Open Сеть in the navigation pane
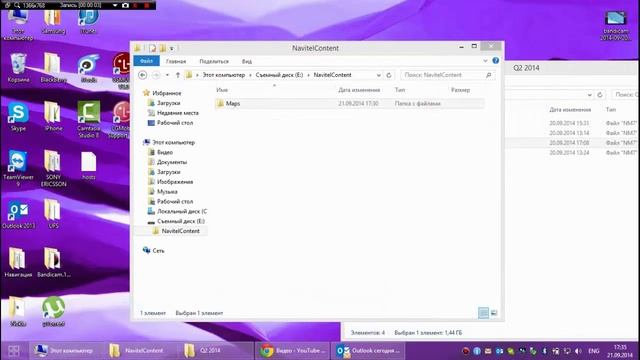 pos(158,251)
